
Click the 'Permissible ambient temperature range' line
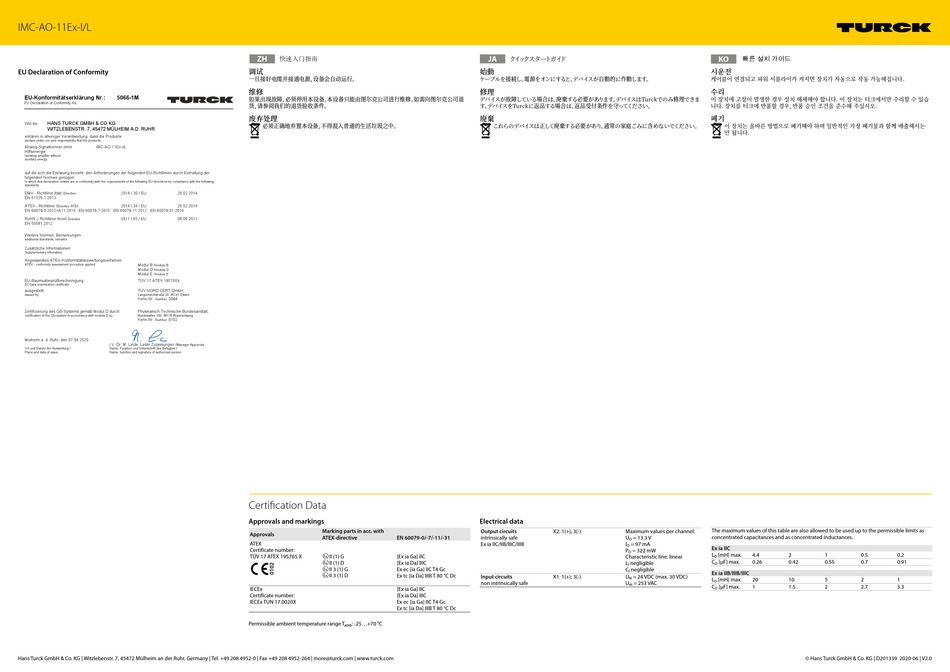coord(315,624)
